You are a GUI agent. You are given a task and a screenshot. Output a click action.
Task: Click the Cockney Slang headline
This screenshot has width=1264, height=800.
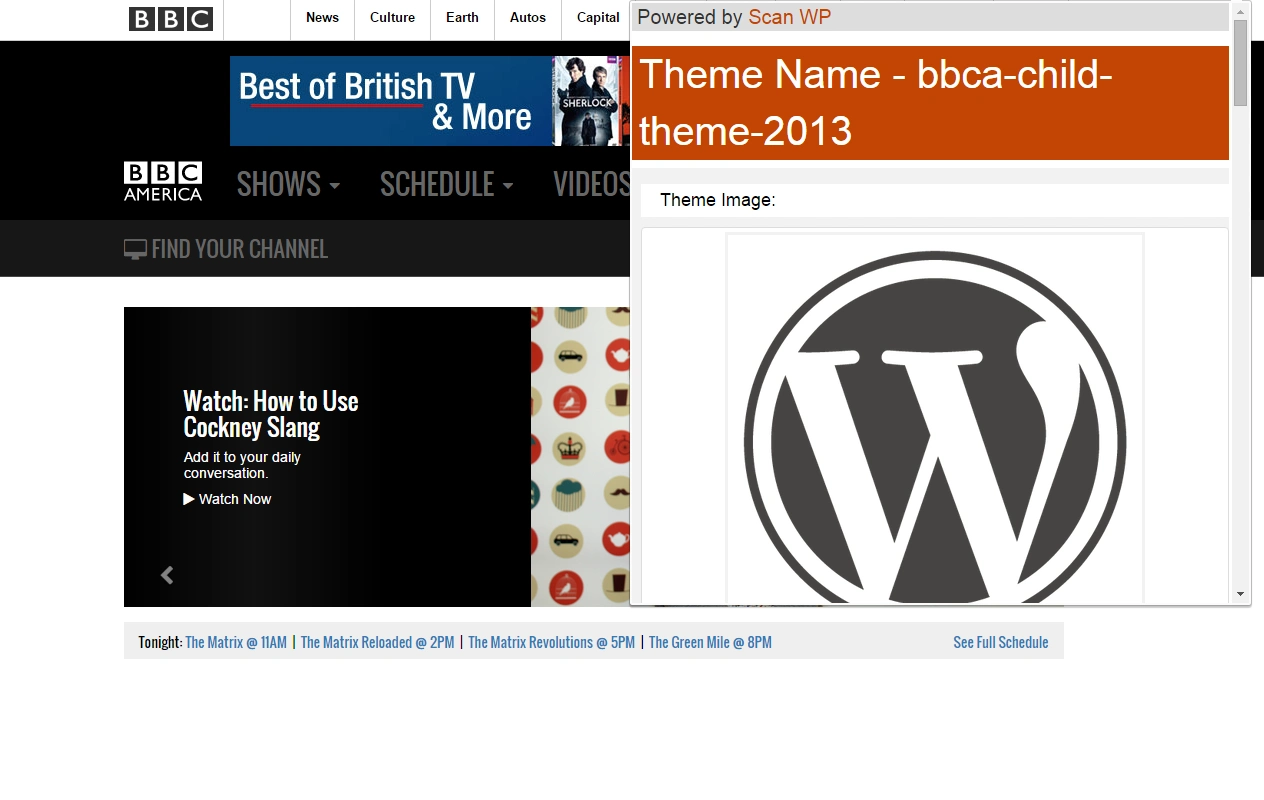tap(271, 414)
